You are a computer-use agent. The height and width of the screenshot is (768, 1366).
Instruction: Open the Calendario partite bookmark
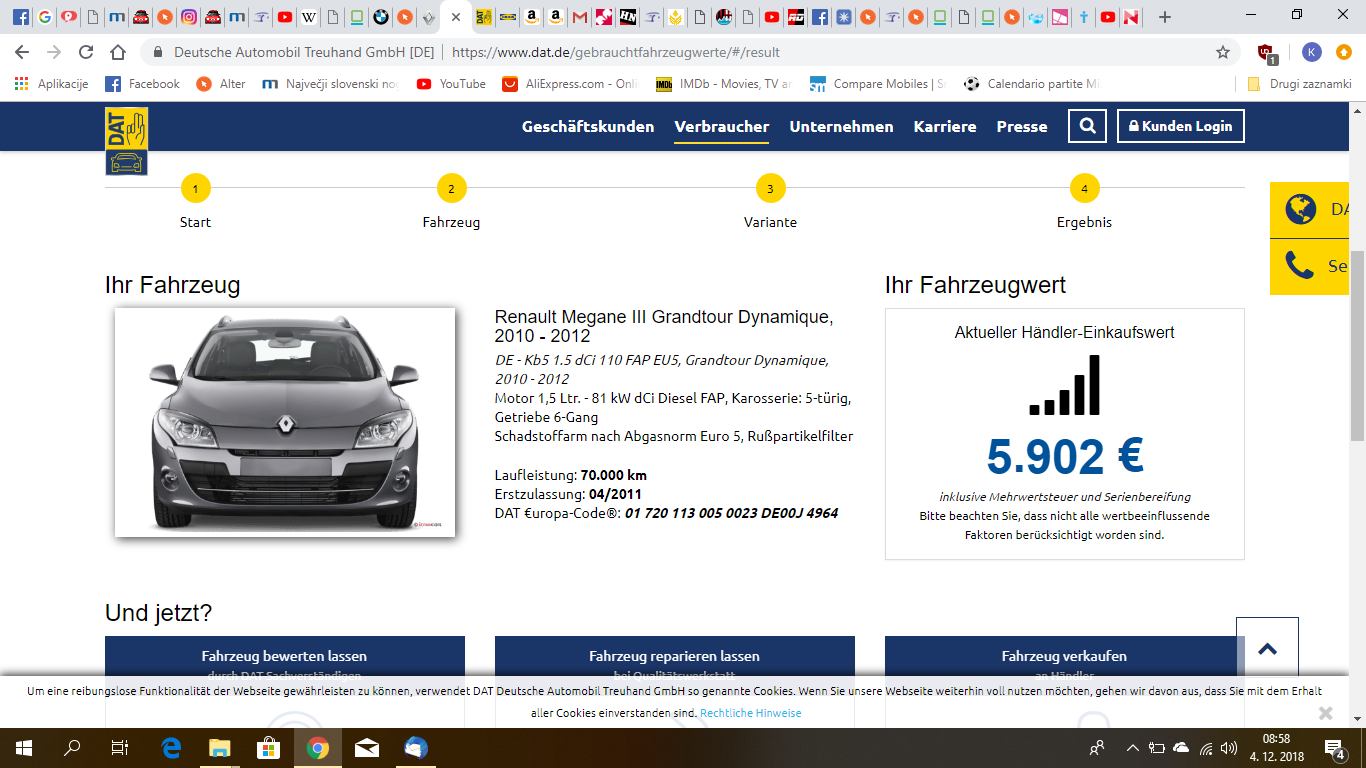[x=1031, y=84]
